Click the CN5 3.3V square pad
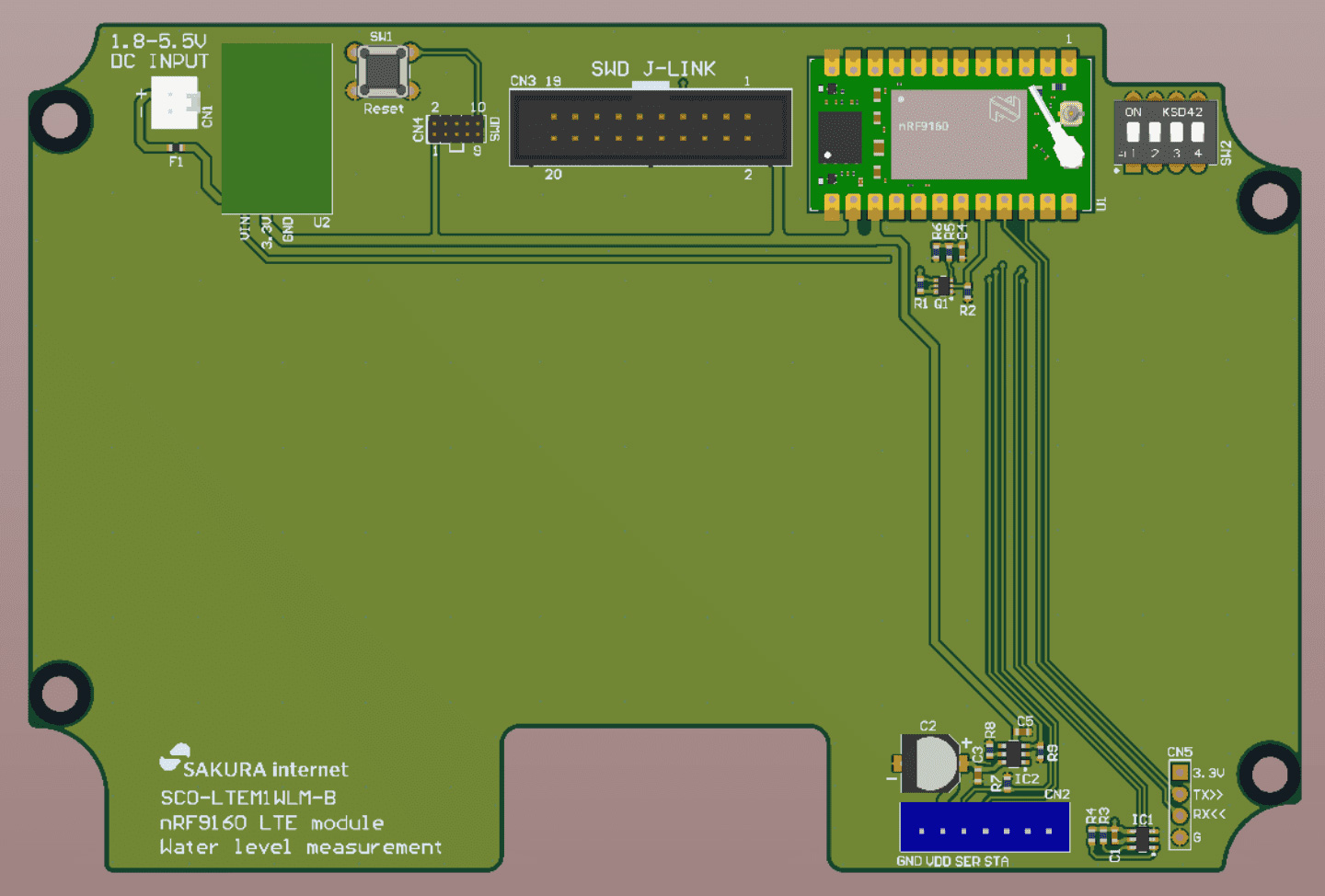This screenshot has width=1325, height=896. pyautogui.click(x=1180, y=773)
